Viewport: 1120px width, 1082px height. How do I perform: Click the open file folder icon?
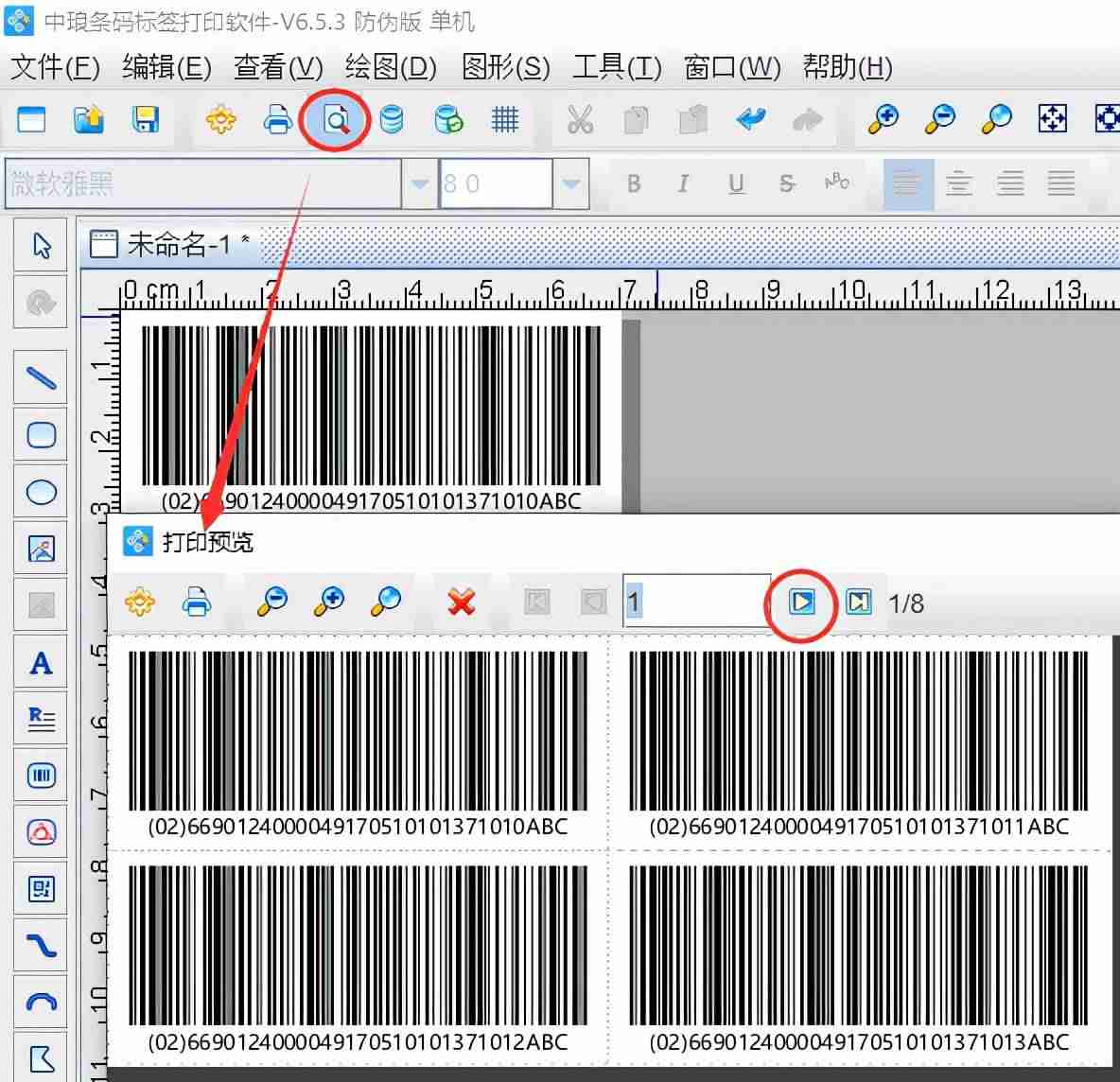89,120
